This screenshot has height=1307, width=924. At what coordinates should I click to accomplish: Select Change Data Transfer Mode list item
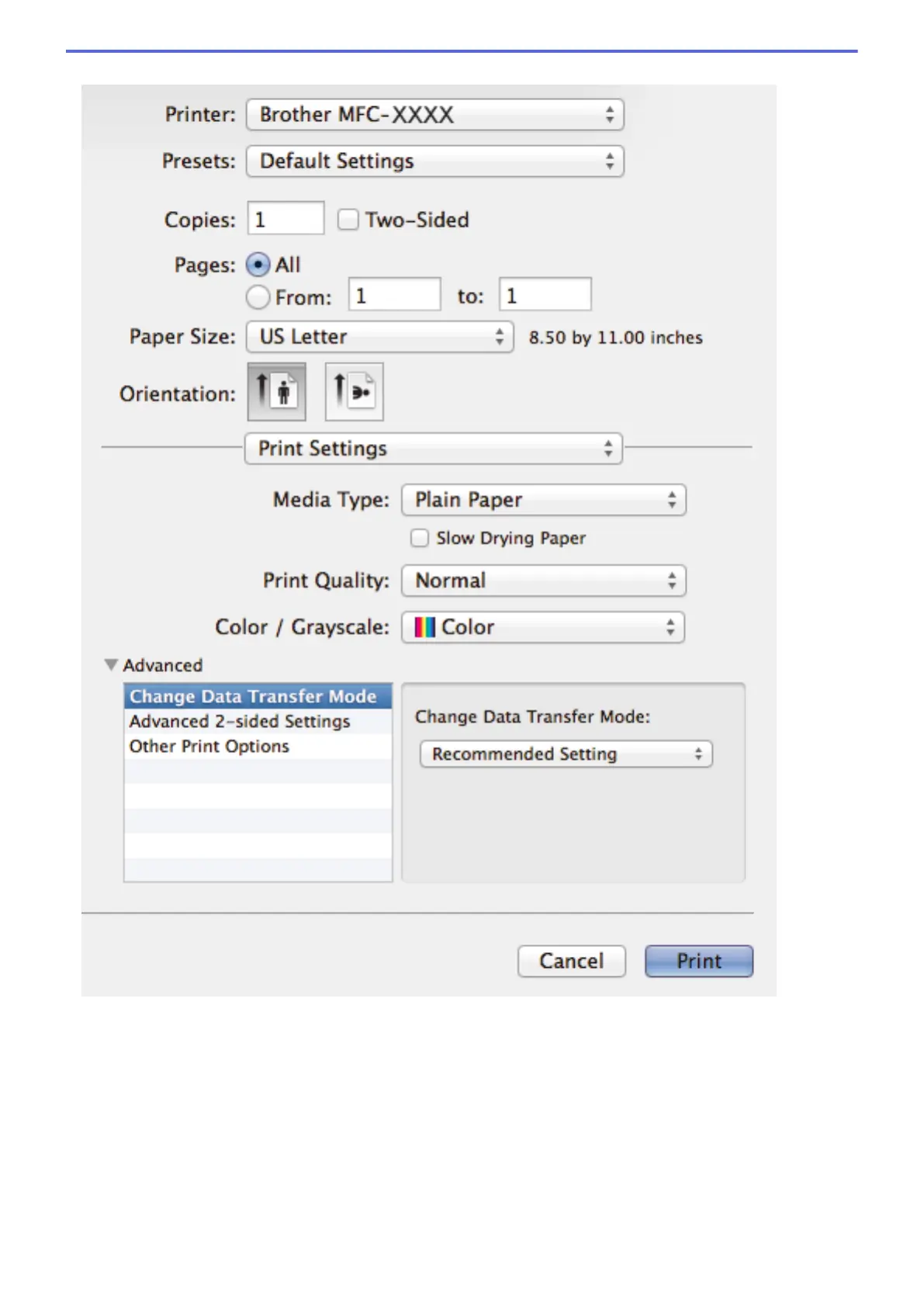point(258,696)
